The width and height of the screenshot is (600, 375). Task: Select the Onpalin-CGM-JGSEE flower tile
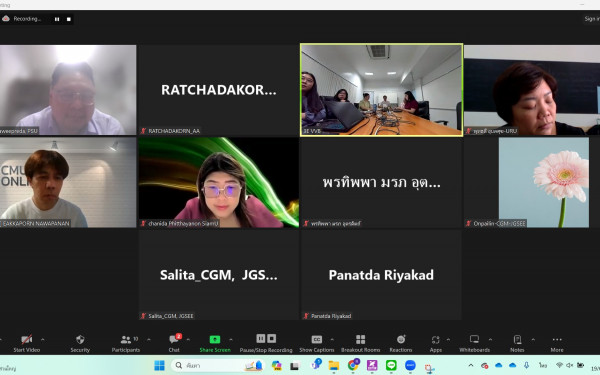pos(532,183)
